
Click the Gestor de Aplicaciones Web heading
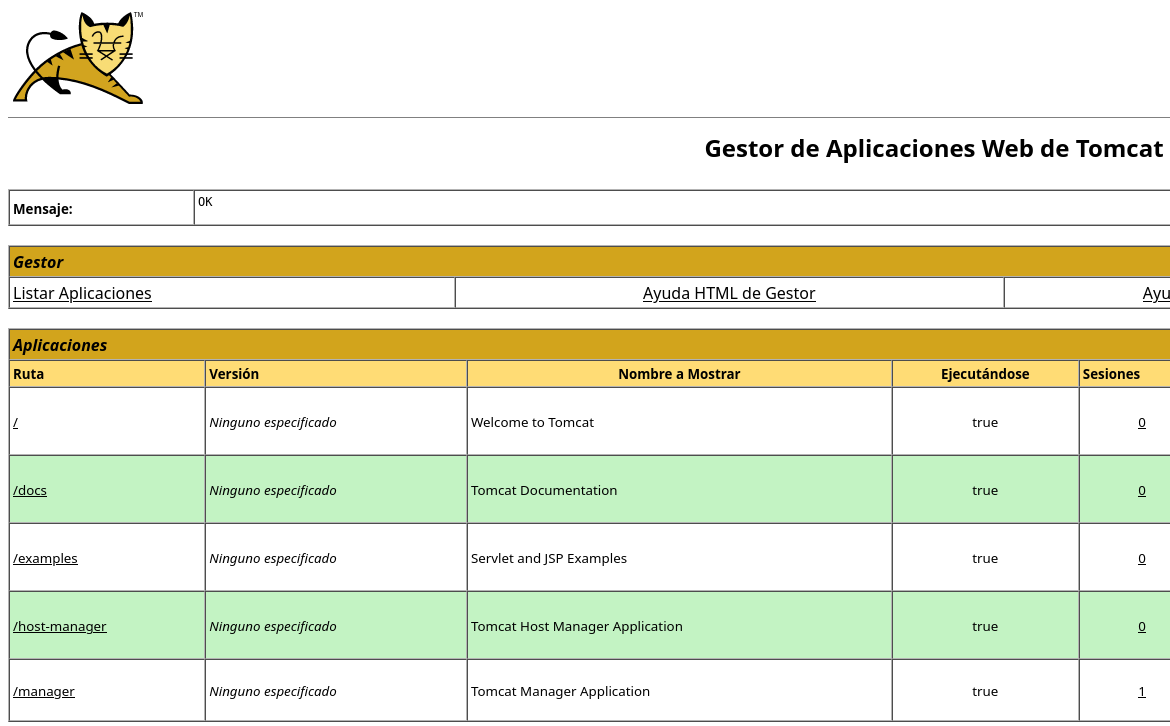[x=933, y=148]
